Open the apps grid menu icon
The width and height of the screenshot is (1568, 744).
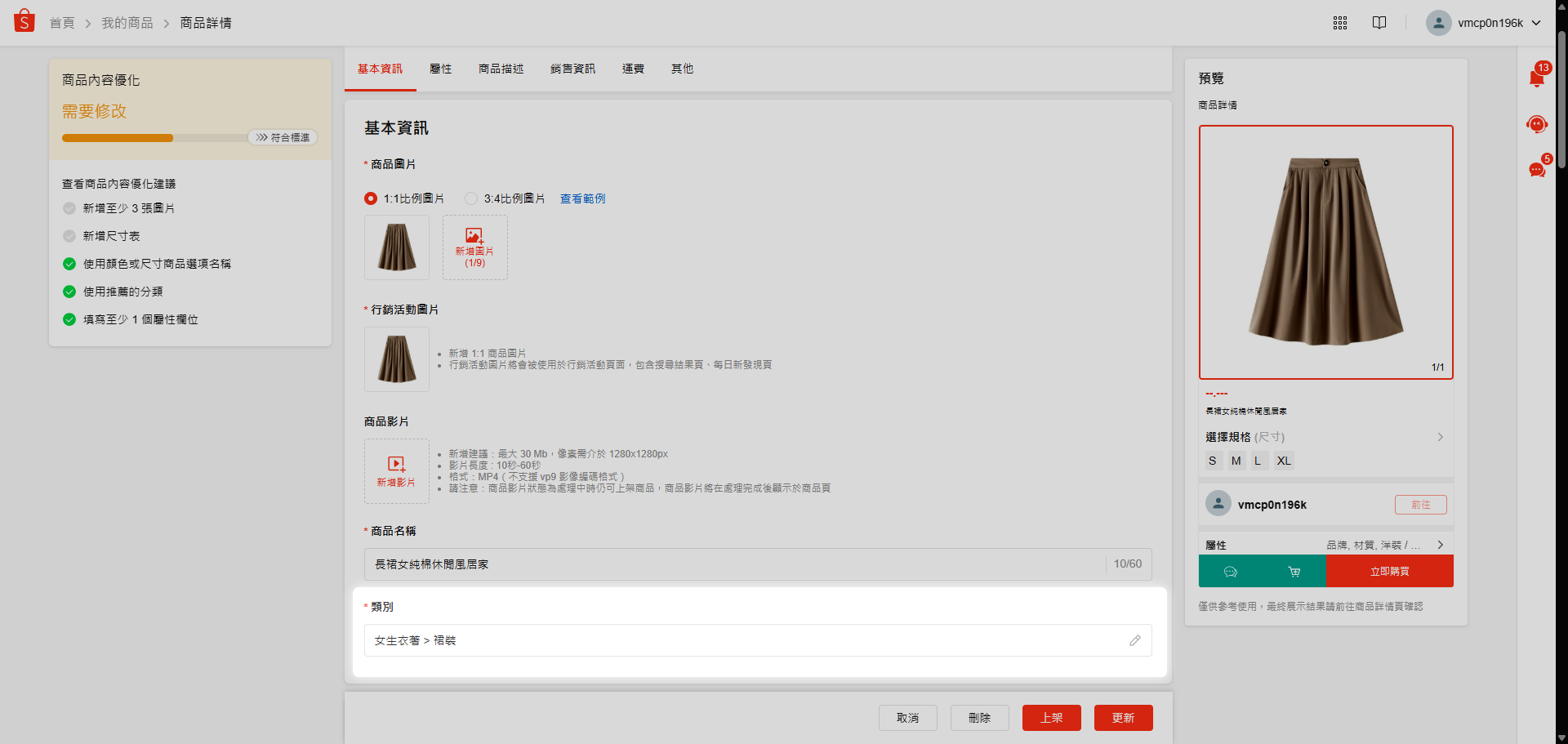click(1340, 23)
